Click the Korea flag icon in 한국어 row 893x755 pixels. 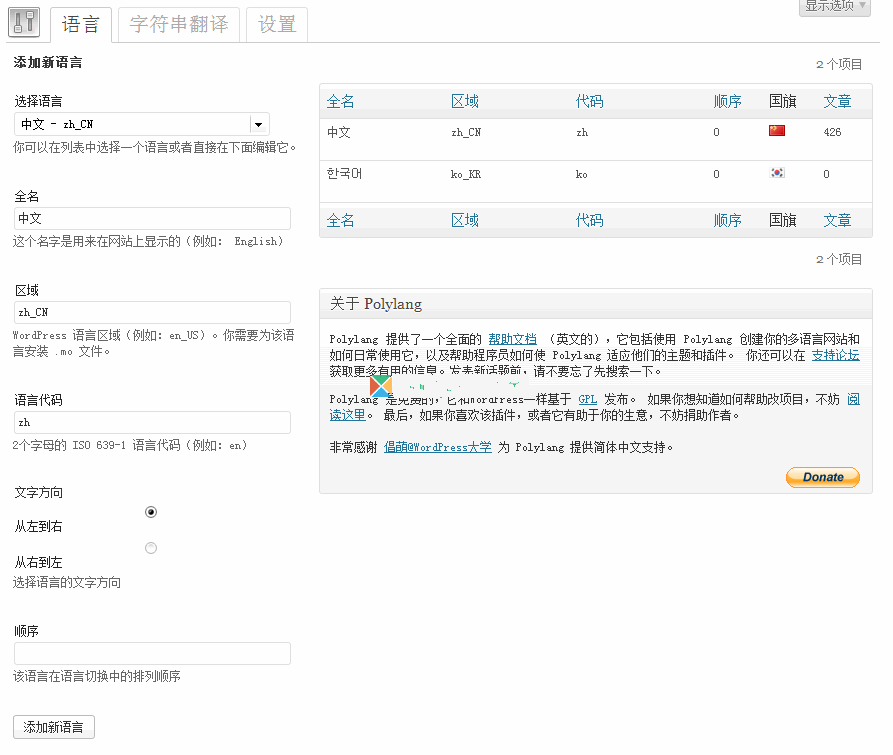(777, 173)
